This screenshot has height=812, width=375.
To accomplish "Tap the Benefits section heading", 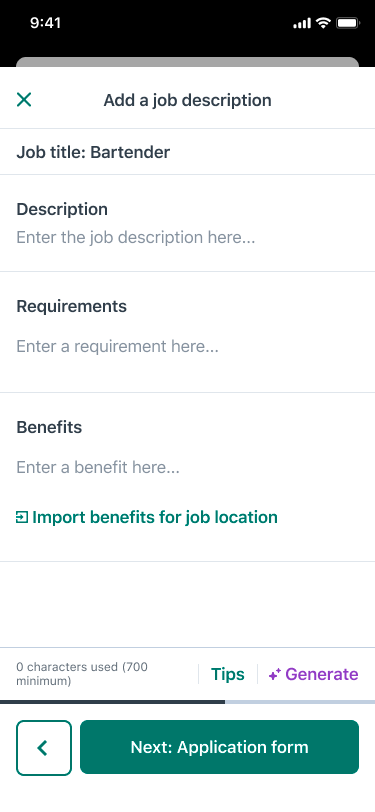I will pyautogui.click(x=49, y=427).
